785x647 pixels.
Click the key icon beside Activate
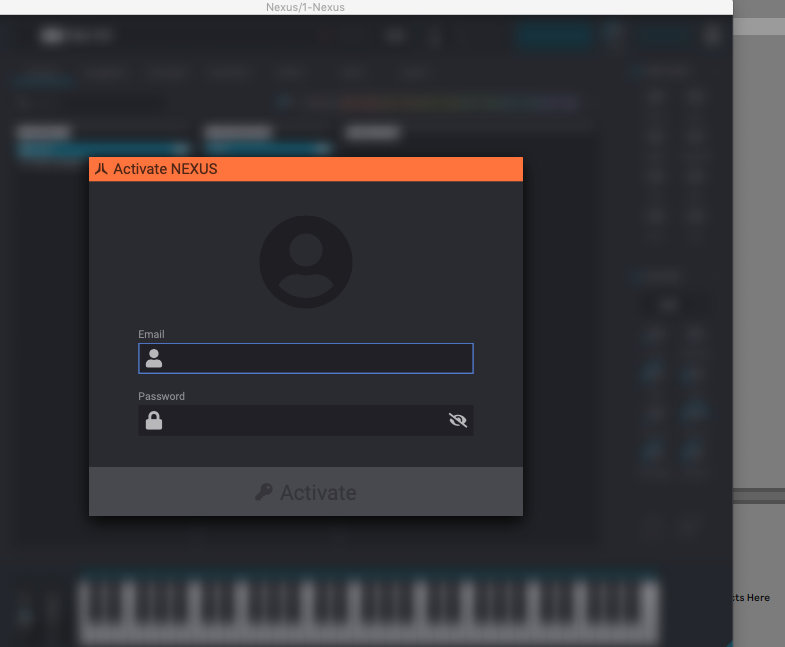pyautogui.click(x=264, y=492)
